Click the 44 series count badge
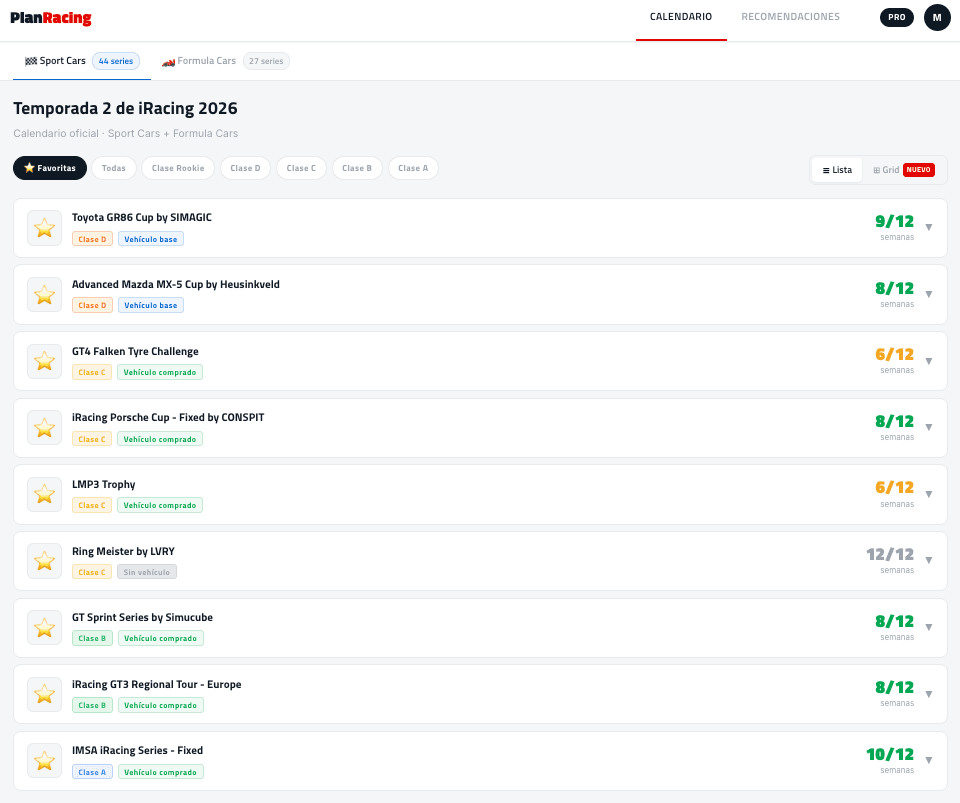 point(116,61)
